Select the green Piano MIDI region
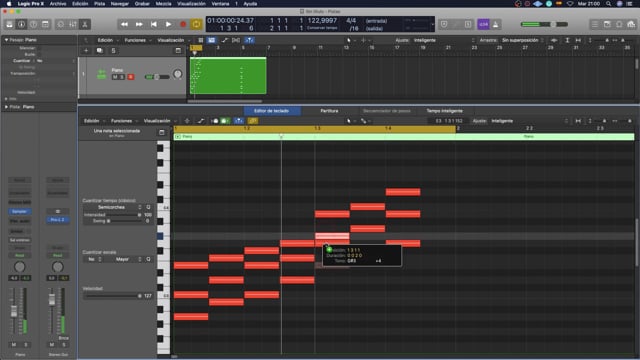The image size is (640, 360). (x=228, y=76)
